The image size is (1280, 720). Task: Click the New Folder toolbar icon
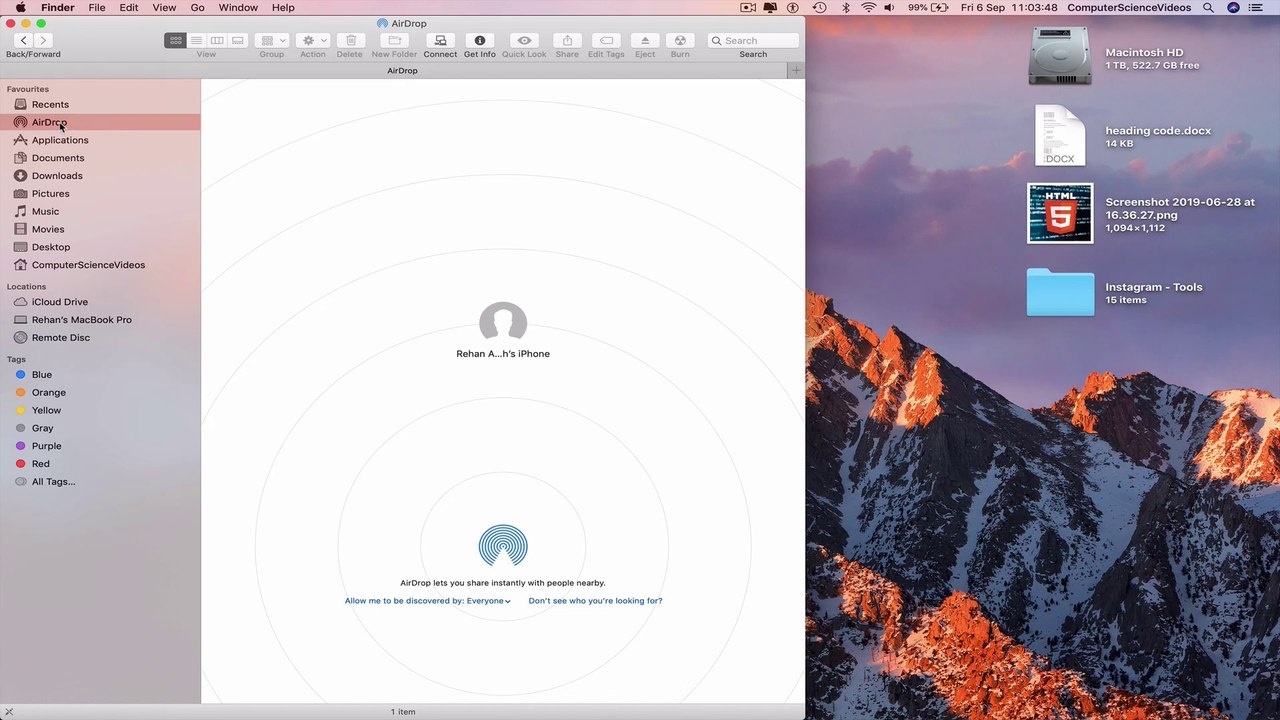394,40
